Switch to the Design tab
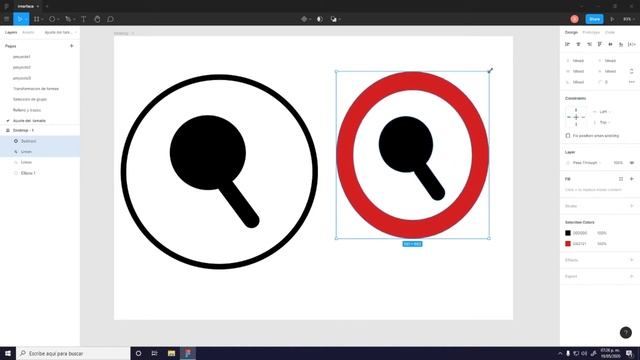The height and width of the screenshot is (360, 640). click(571, 32)
